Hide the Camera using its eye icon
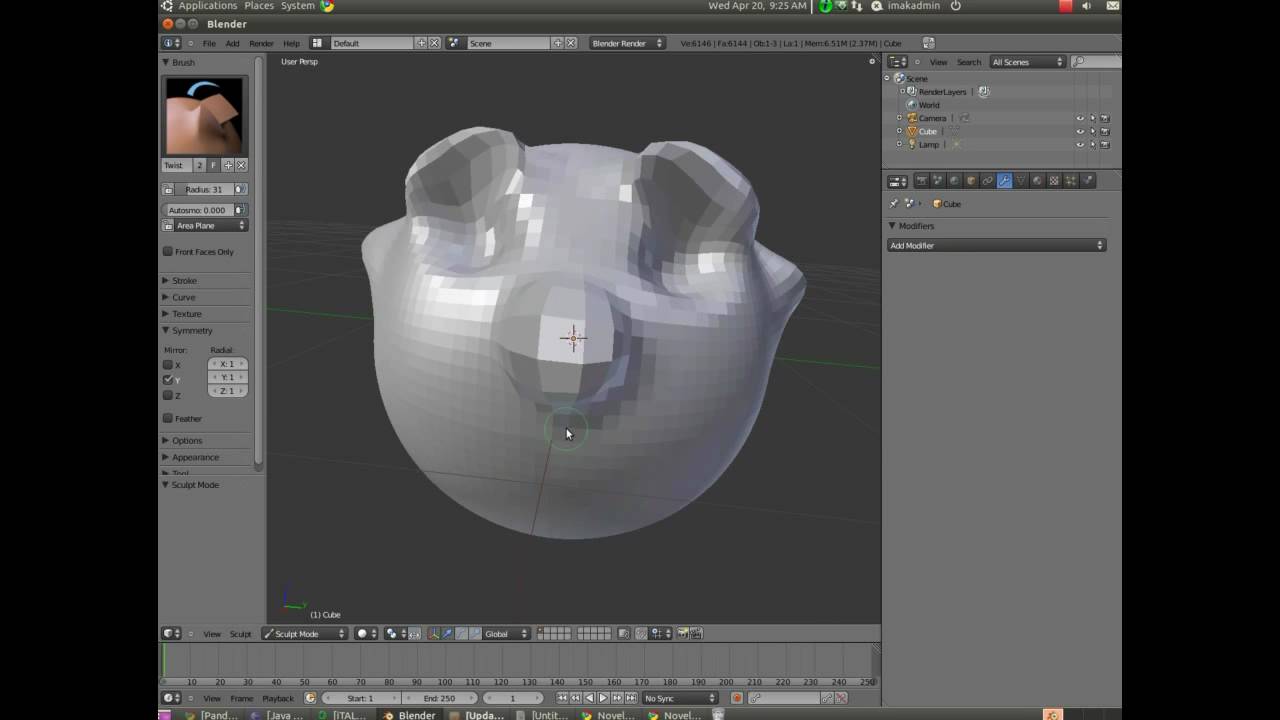The width and height of the screenshot is (1280, 720). 1080,118
